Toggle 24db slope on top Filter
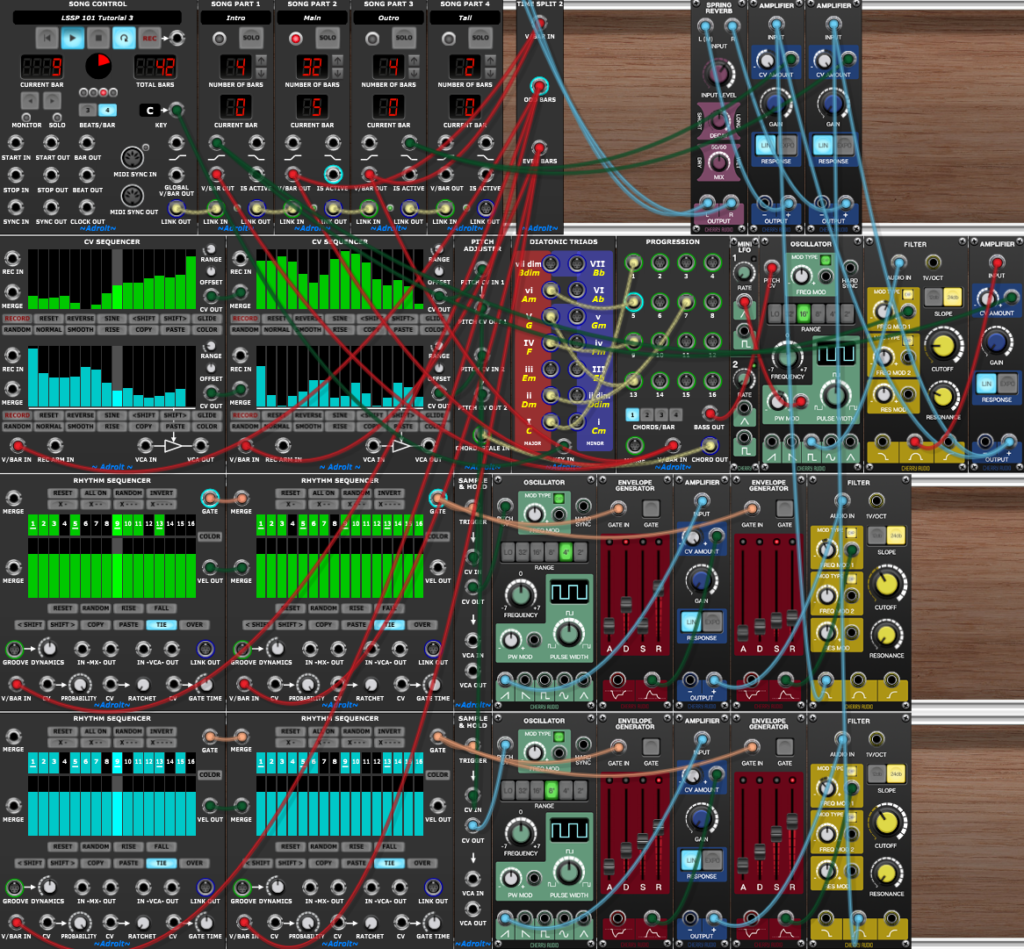This screenshot has height=949, width=1024. (x=953, y=298)
